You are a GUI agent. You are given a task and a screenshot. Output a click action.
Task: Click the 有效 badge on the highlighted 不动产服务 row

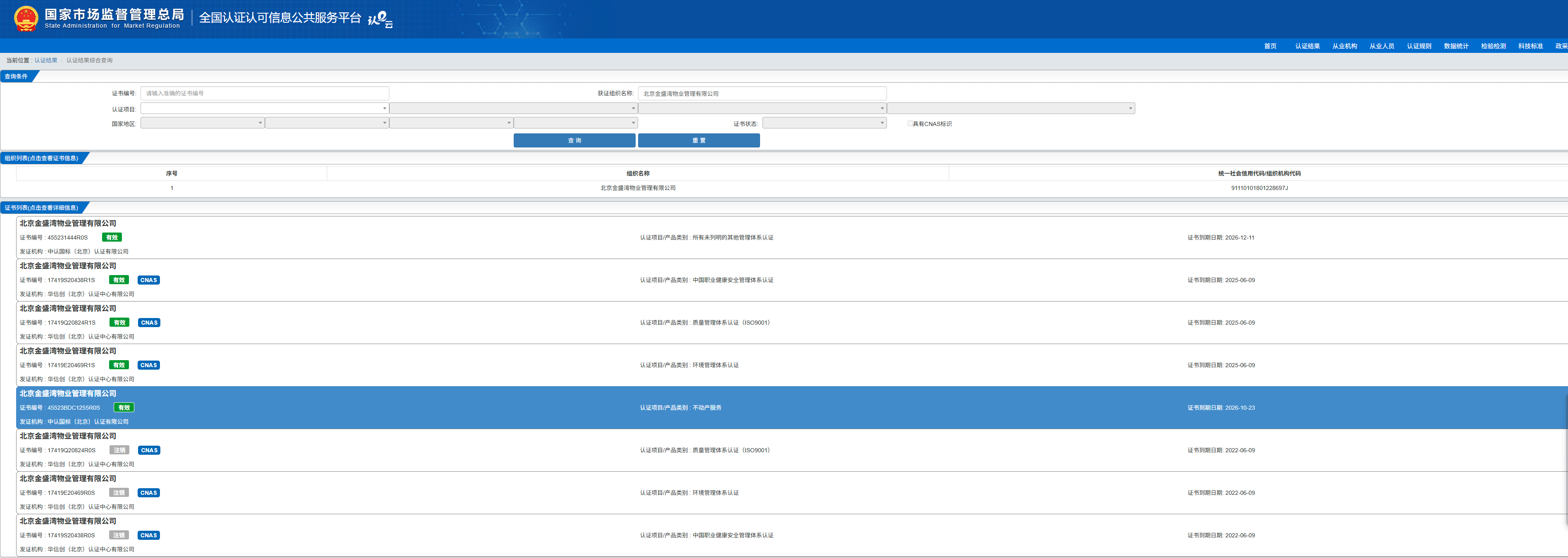(x=124, y=408)
